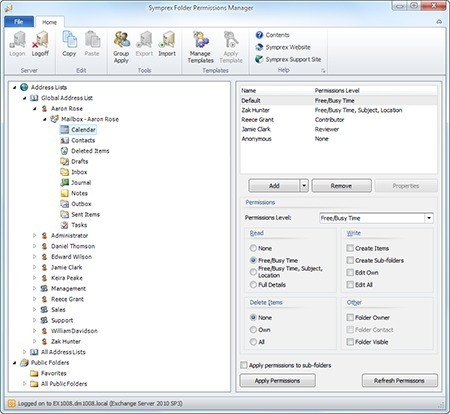The image size is (450, 414).
Task: Click Apply Permissions button
Action: pyautogui.click(x=277, y=380)
